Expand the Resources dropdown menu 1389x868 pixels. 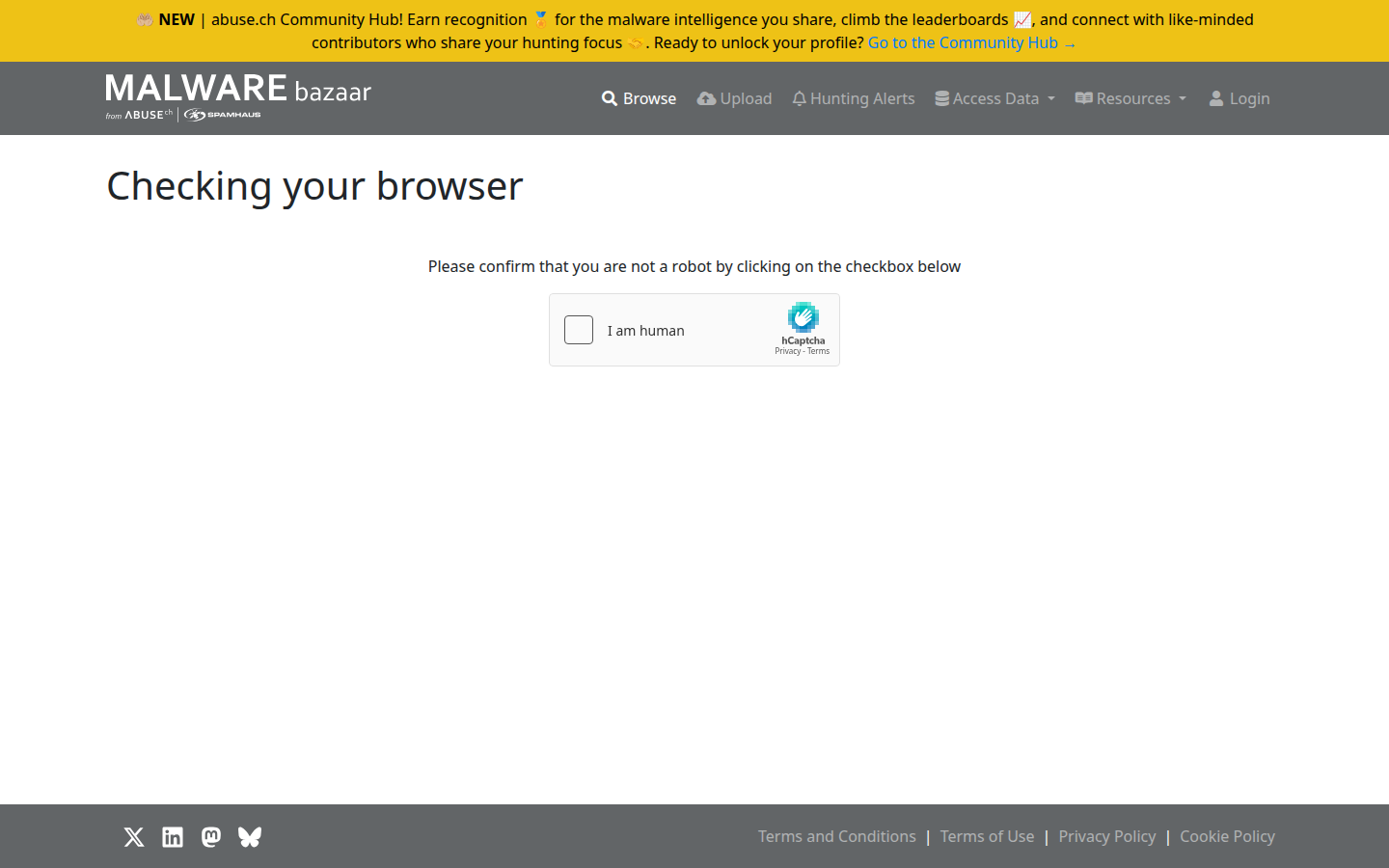tap(1130, 98)
